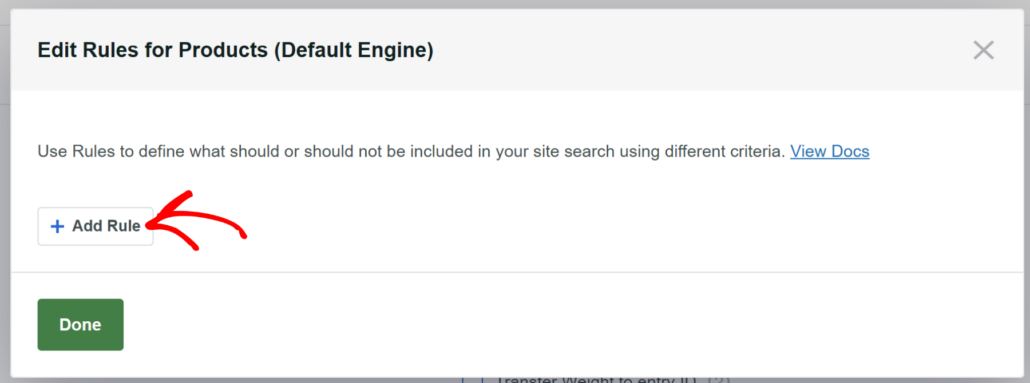Viewport: 1030px width, 383px height.
Task: Click the Add Rule button
Action: pyautogui.click(x=95, y=226)
